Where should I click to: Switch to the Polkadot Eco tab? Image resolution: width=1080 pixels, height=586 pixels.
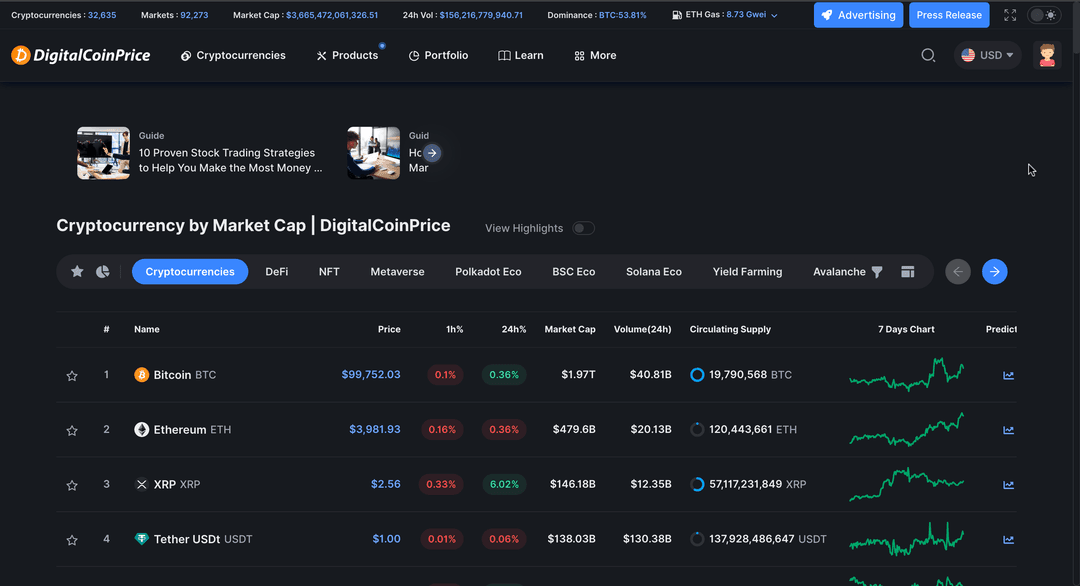(488, 271)
